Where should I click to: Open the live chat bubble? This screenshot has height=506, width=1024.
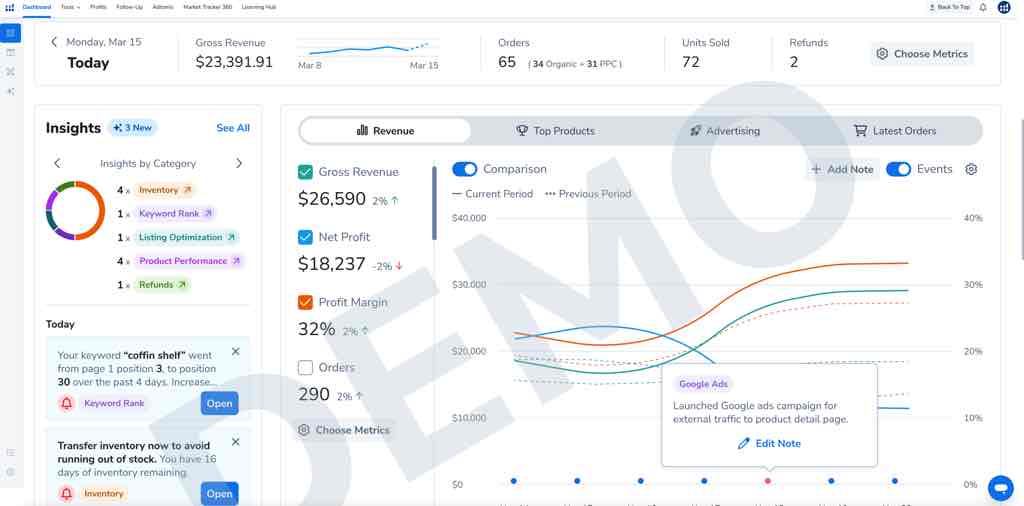[1000, 488]
